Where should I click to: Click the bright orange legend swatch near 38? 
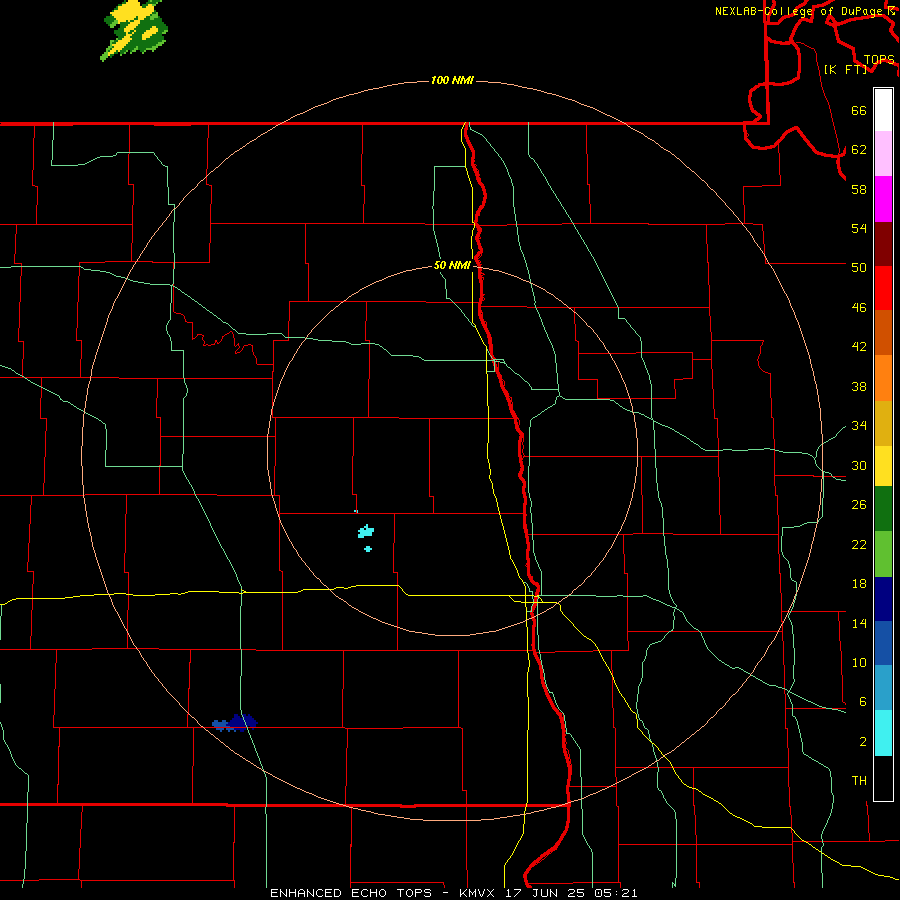click(x=883, y=378)
